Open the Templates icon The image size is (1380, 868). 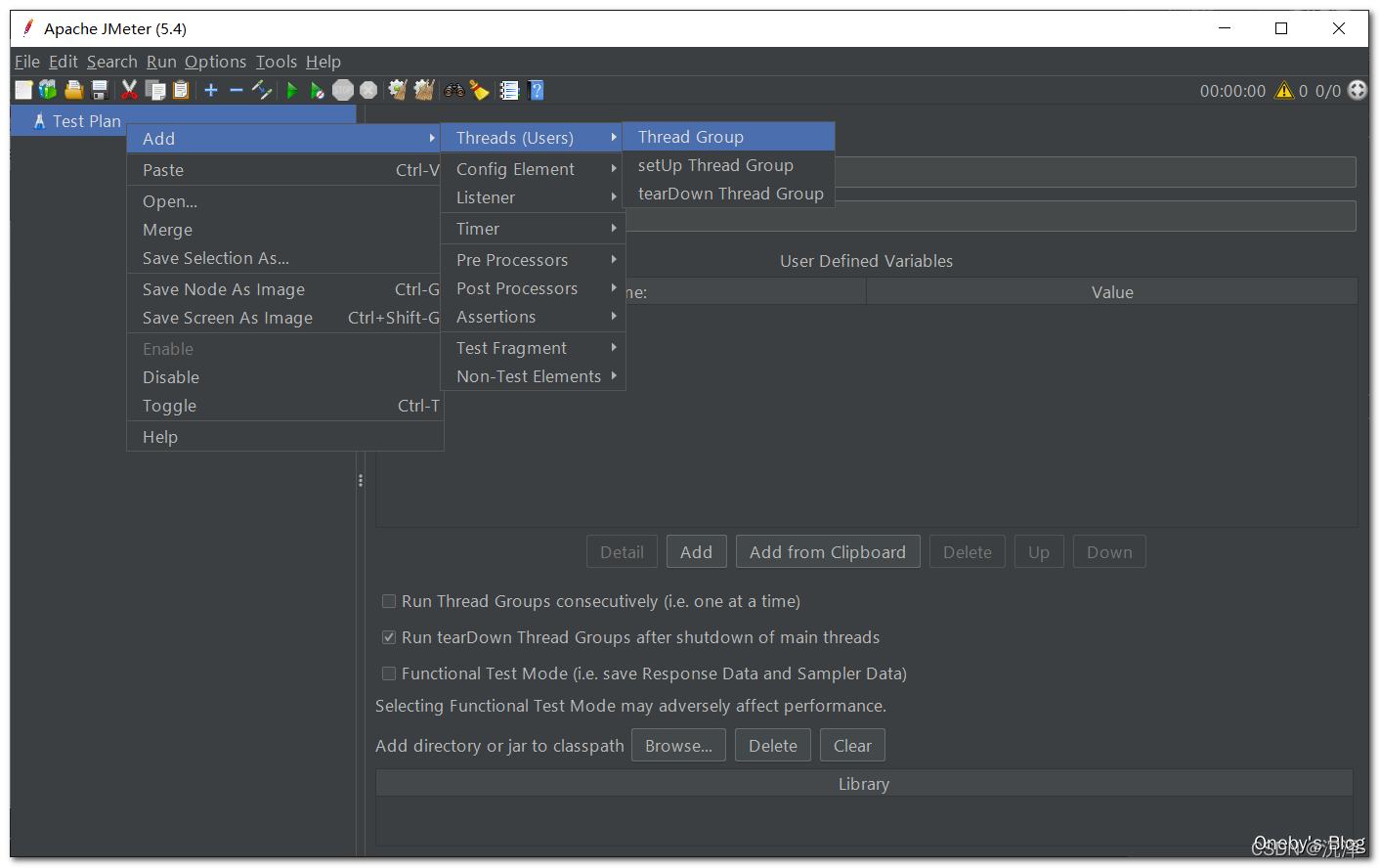click(x=48, y=90)
